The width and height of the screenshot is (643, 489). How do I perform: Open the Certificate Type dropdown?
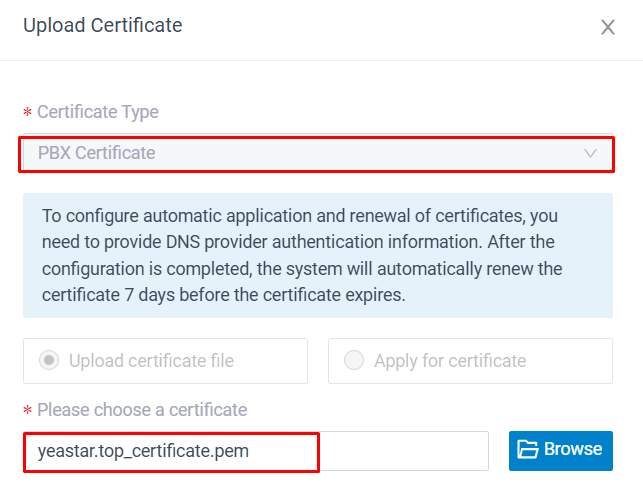coord(318,153)
